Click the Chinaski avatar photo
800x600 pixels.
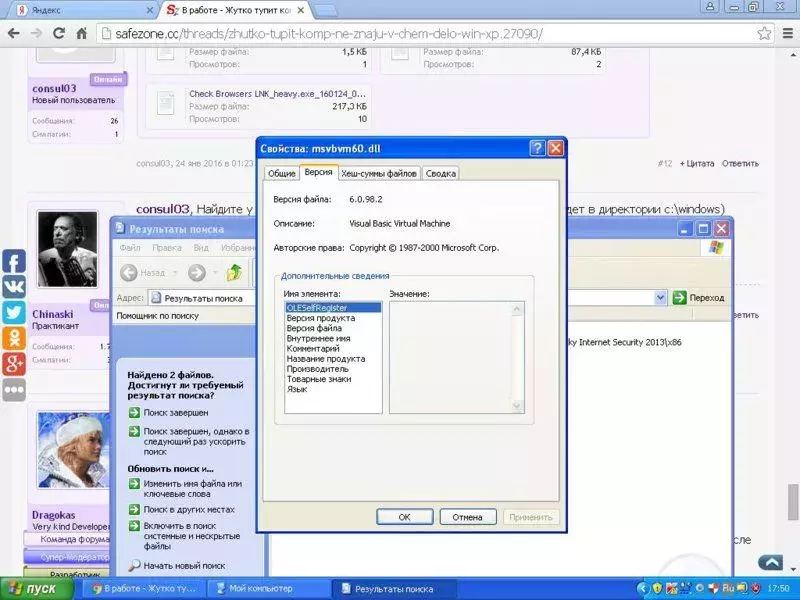coord(68,249)
